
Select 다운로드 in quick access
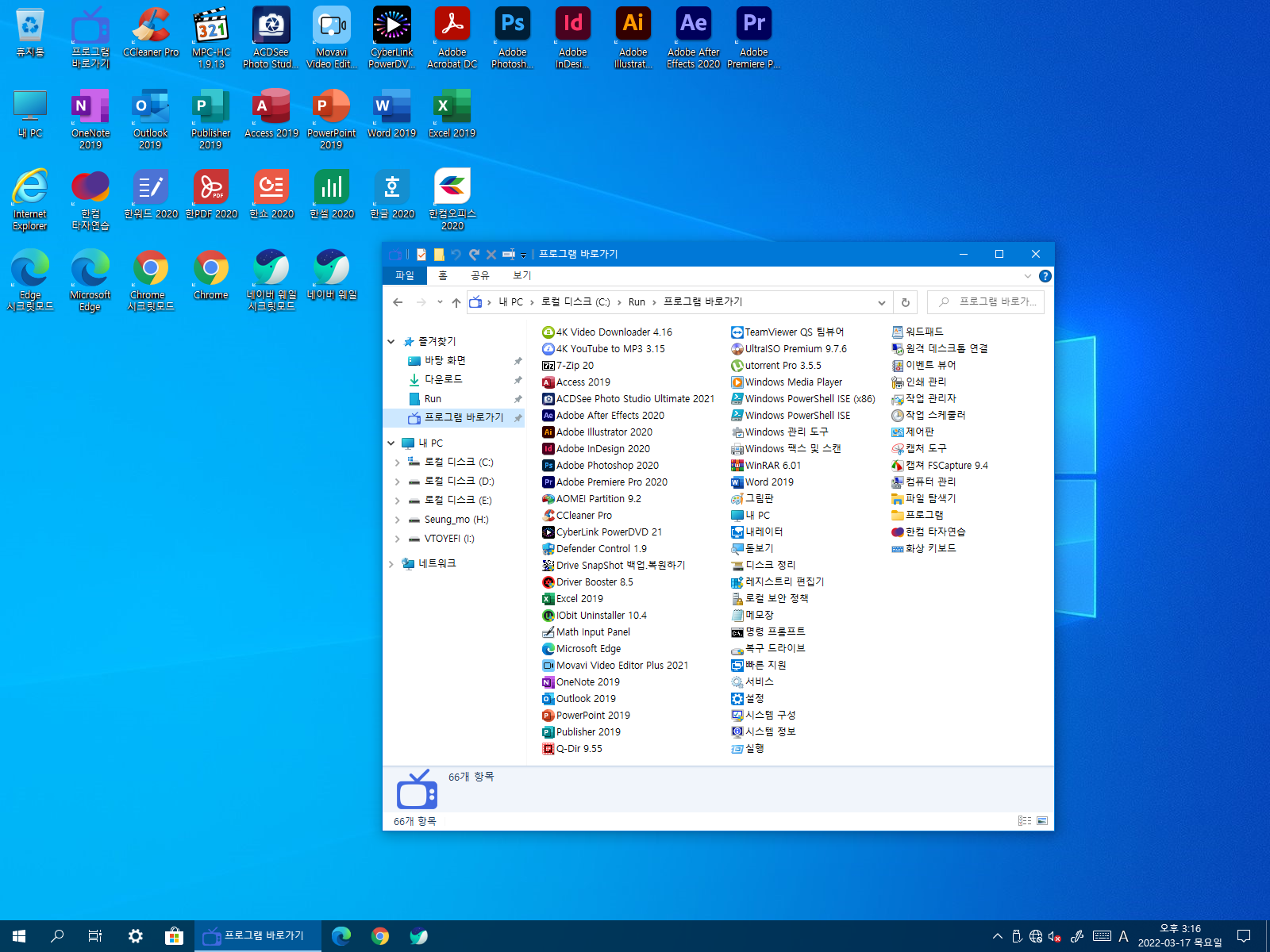pyautogui.click(x=443, y=380)
